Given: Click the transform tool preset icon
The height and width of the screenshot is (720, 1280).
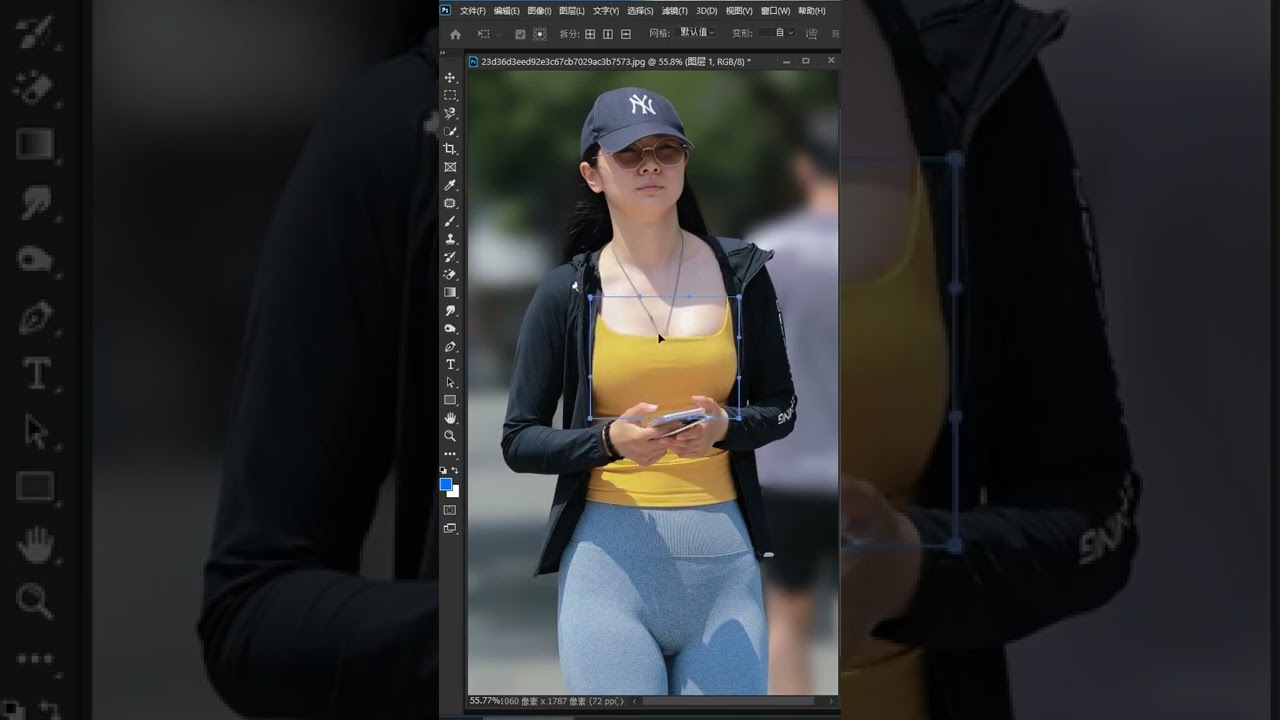Looking at the screenshot, I should click(483, 34).
